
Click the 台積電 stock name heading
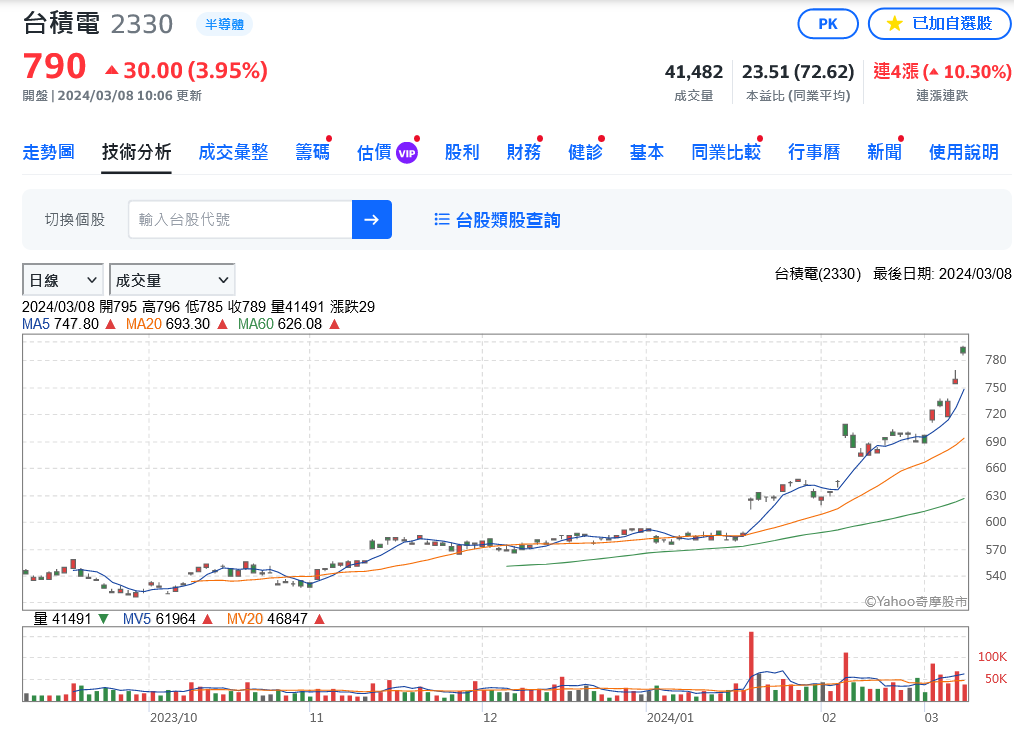(x=61, y=24)
